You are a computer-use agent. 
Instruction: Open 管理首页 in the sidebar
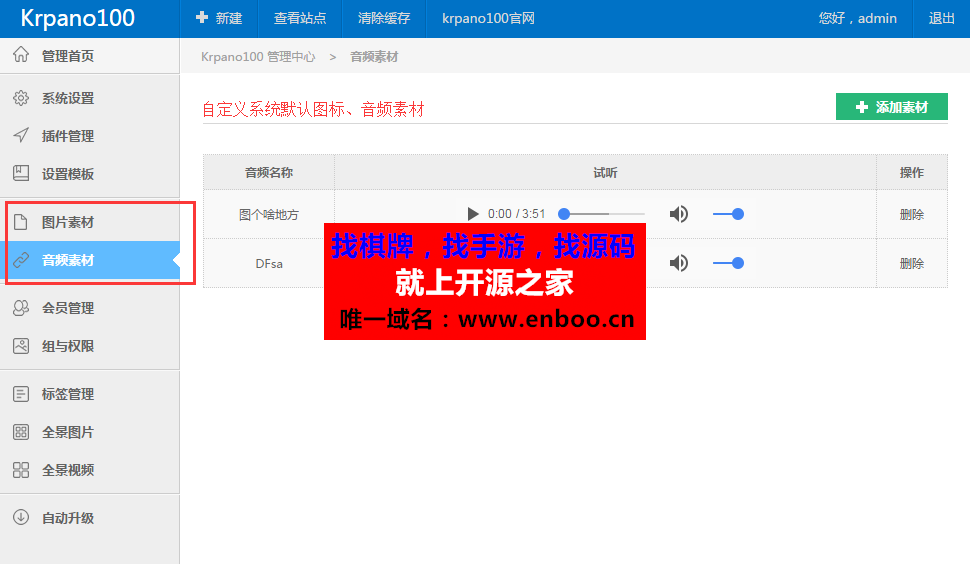90,56
